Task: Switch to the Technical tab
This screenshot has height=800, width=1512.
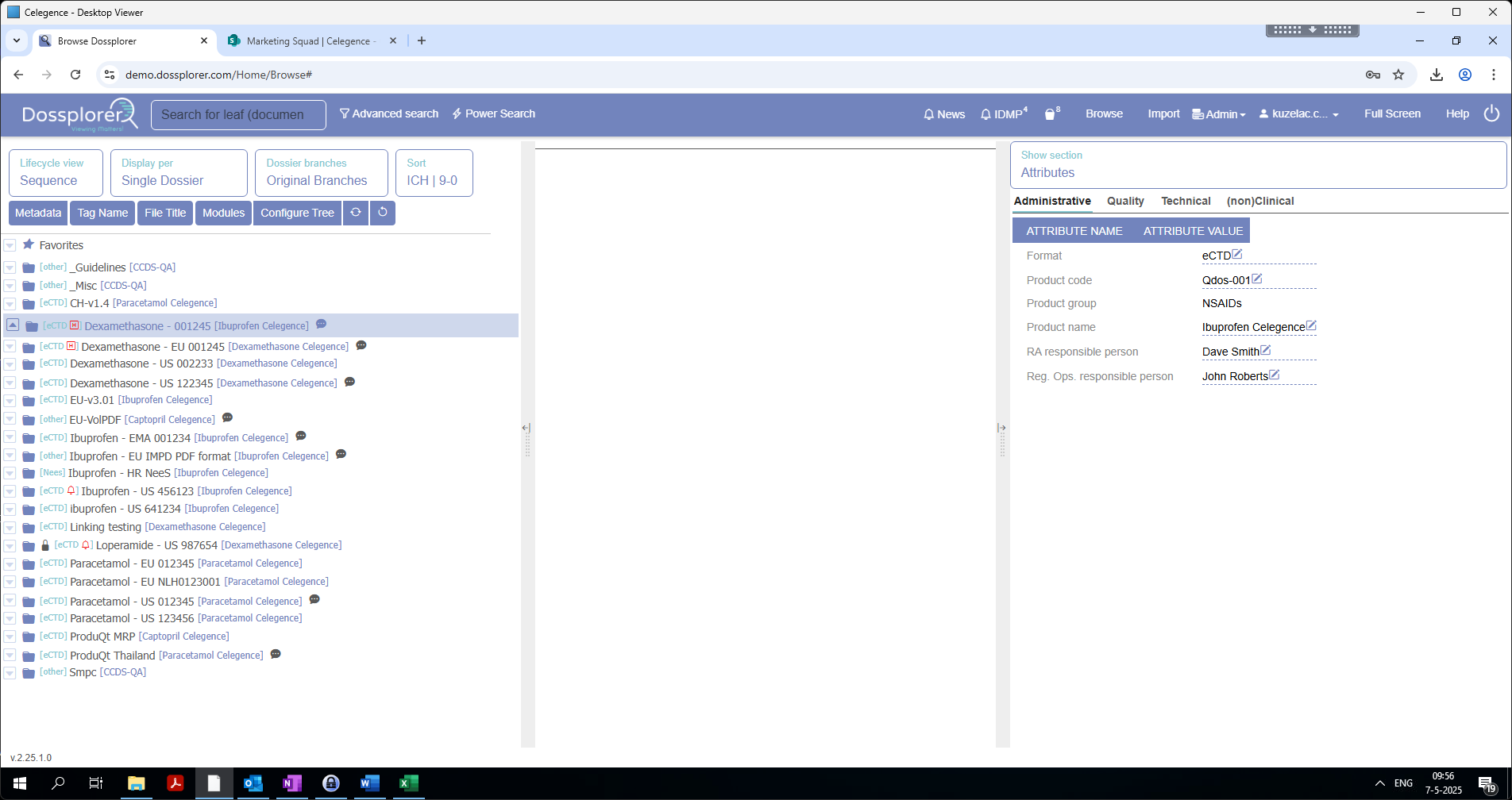Action: tap(1186, 201)
